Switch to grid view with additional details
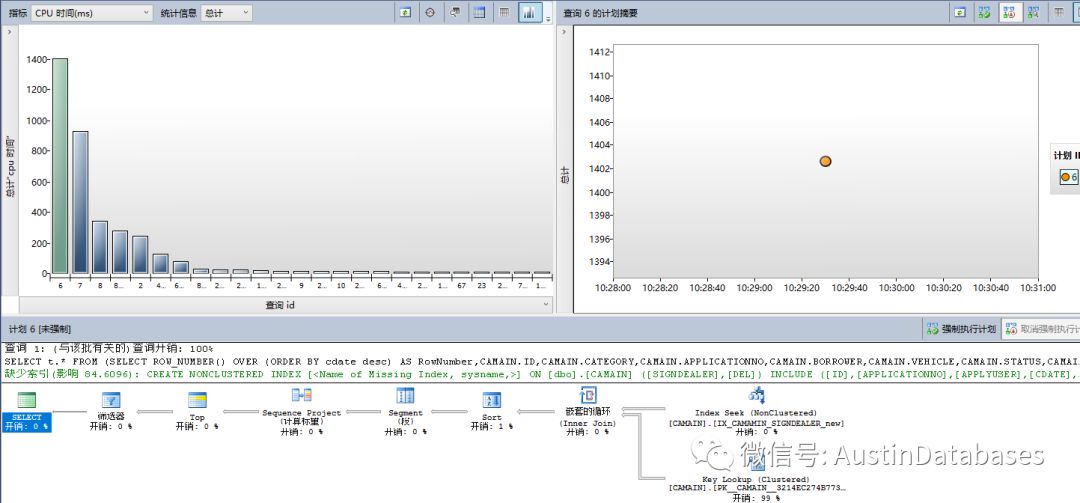 (x=480, y=13)
